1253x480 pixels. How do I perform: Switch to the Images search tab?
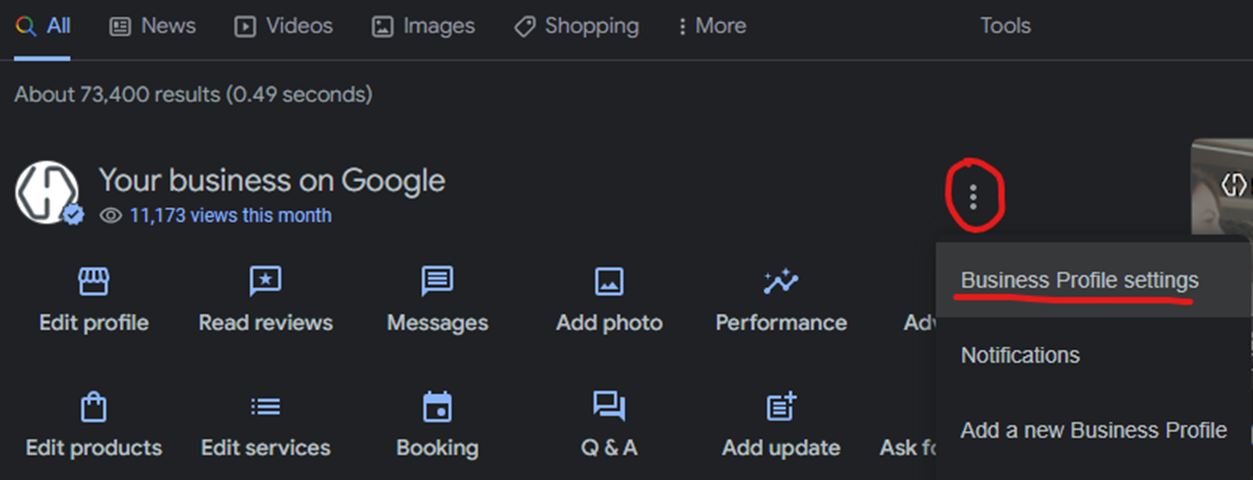tap(423, 26)
